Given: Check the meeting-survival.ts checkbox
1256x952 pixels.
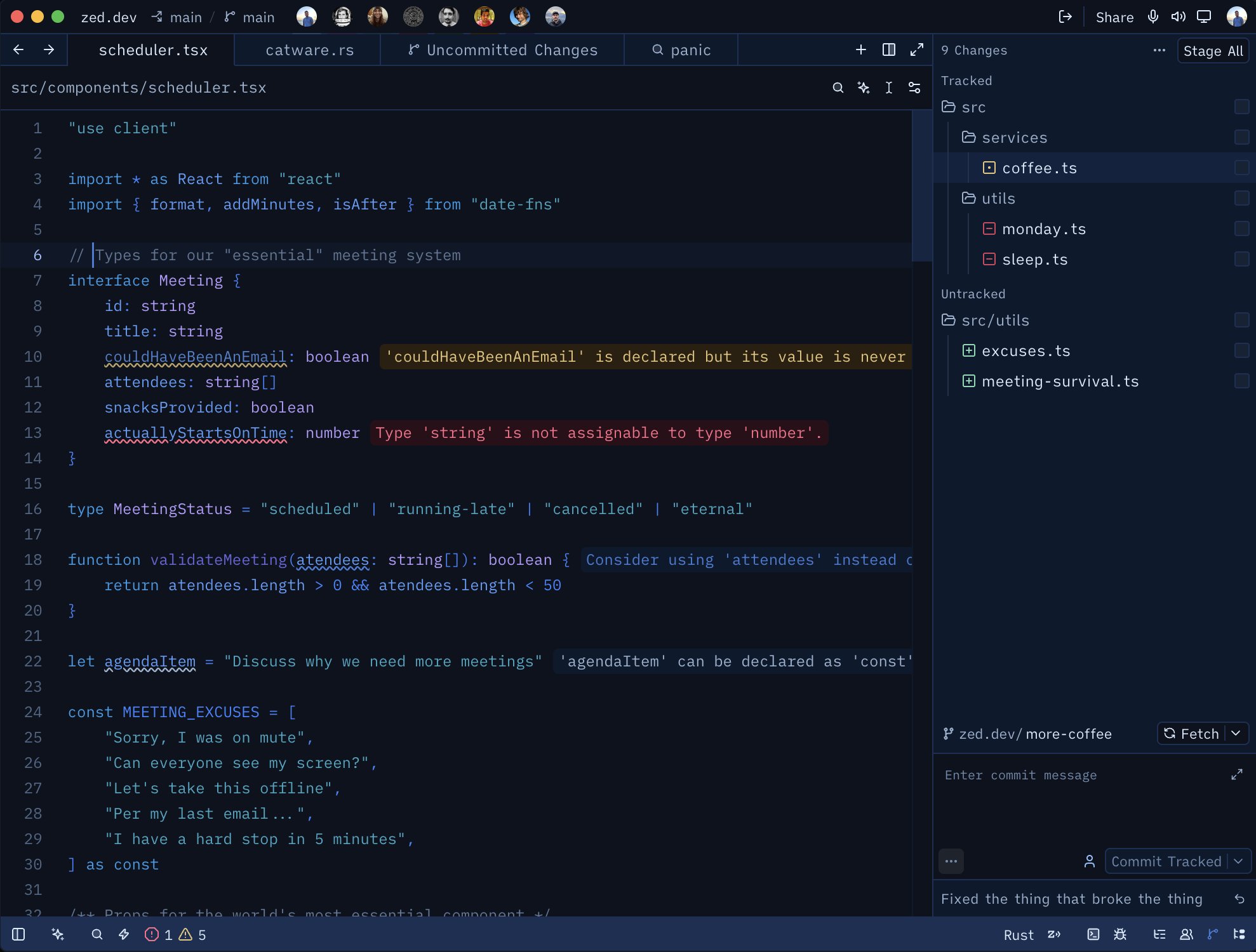Looking at the screenshot, I should tap(1242, 381).
